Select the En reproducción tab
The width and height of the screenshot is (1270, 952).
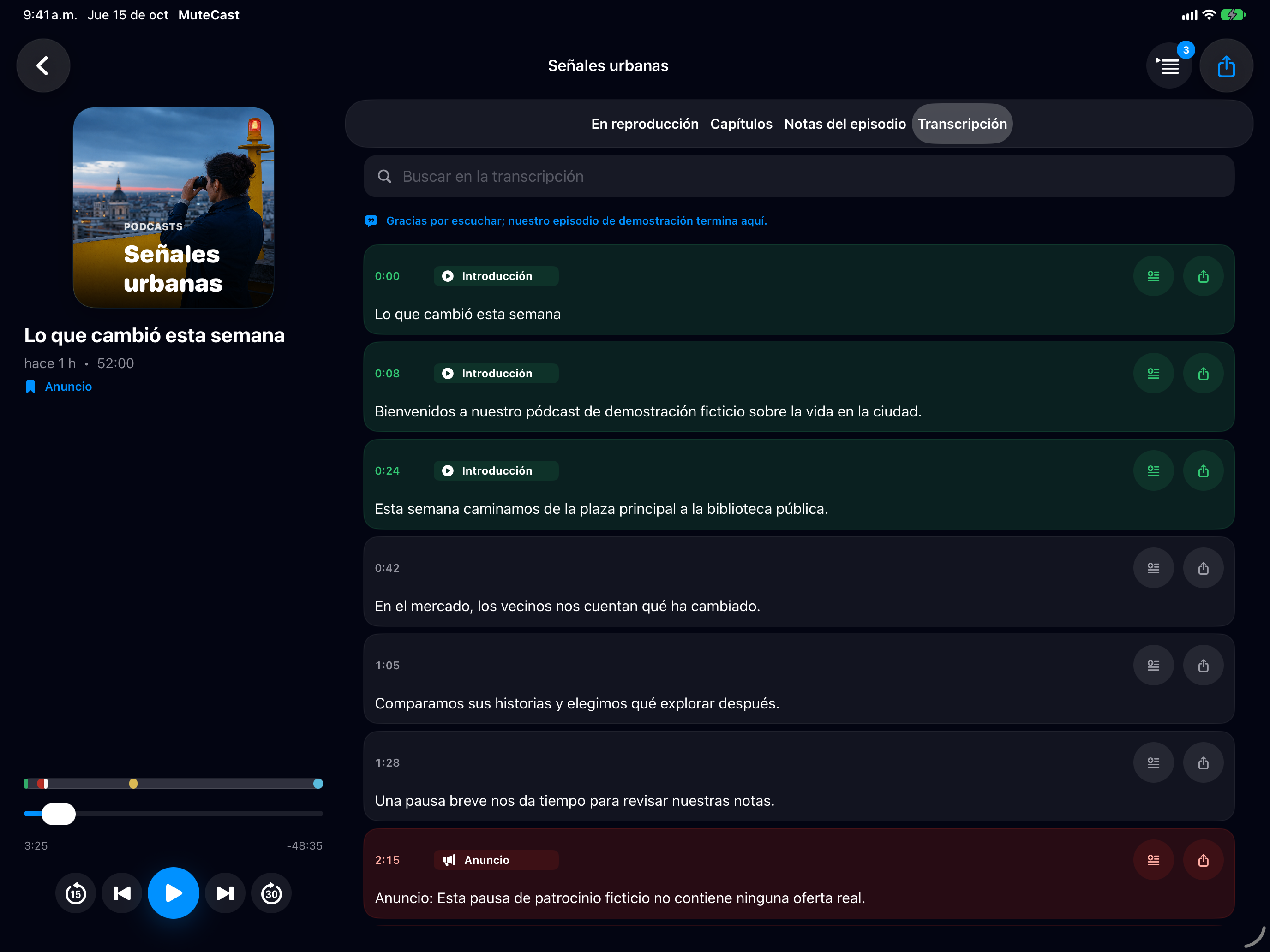click(x=645, y=124)
